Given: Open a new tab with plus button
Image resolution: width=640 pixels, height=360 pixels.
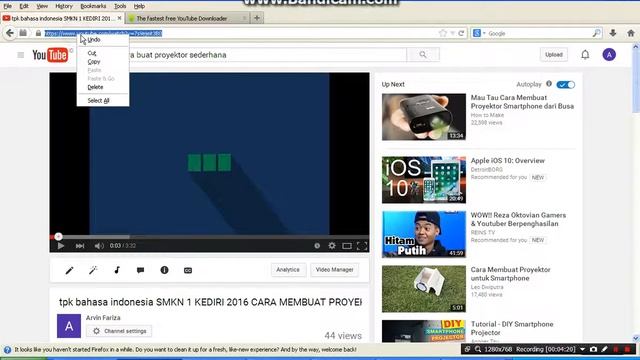Looking at the screenshot, I should point(257,18).
